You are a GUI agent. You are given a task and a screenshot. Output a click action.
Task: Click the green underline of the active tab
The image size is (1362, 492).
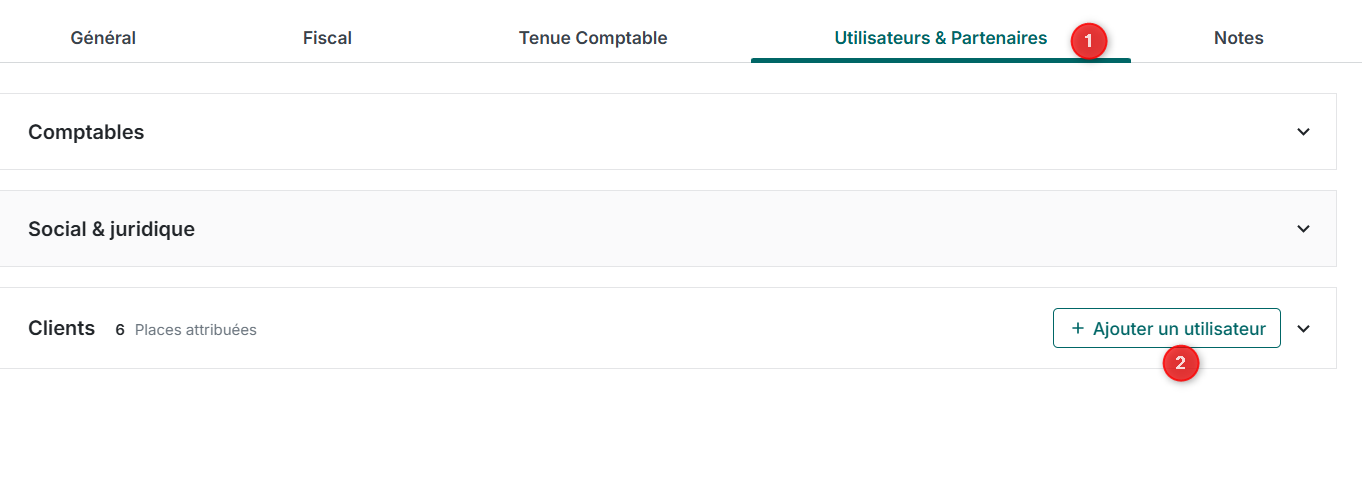tap(941, 60)
